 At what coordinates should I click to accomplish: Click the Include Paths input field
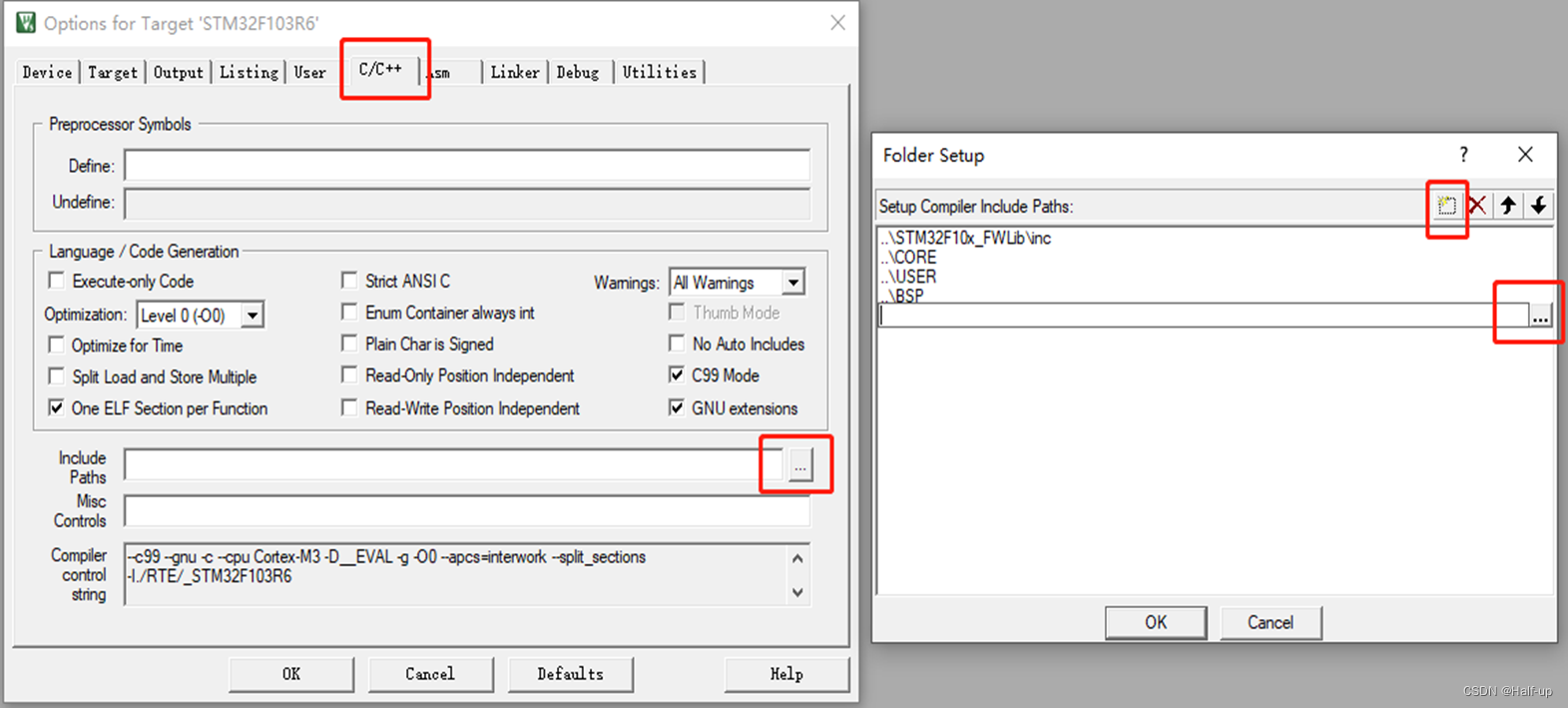click(x=454, y=465)
